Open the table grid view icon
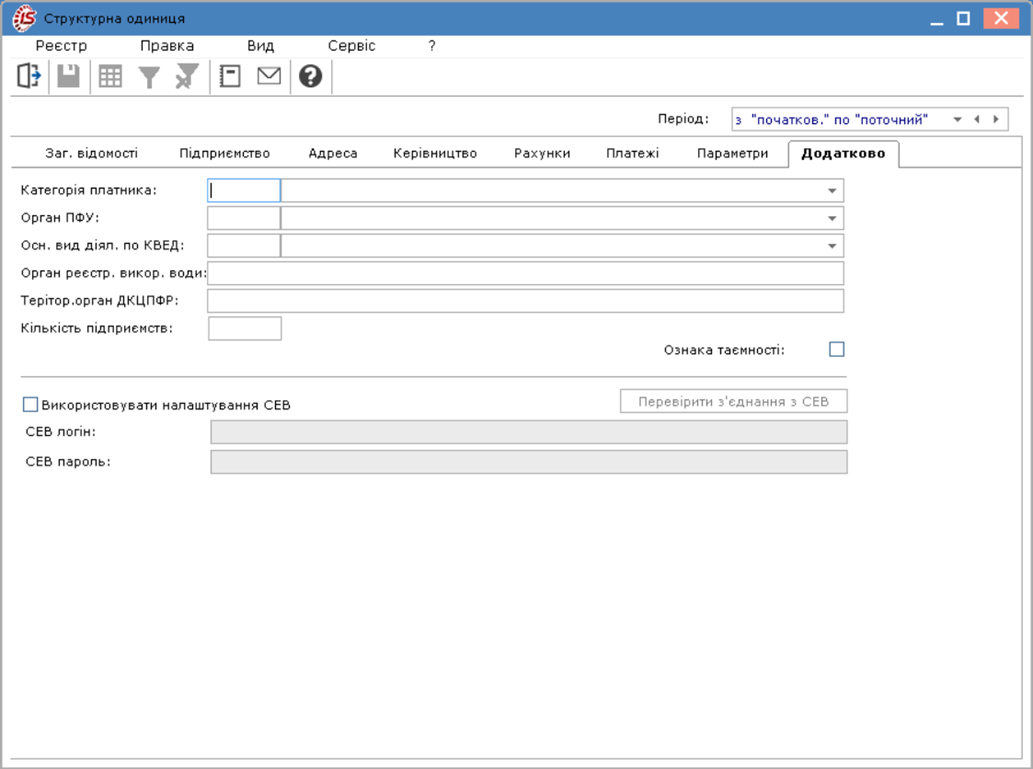Screen dimensions: 1033x769 (x=110, y=76)
